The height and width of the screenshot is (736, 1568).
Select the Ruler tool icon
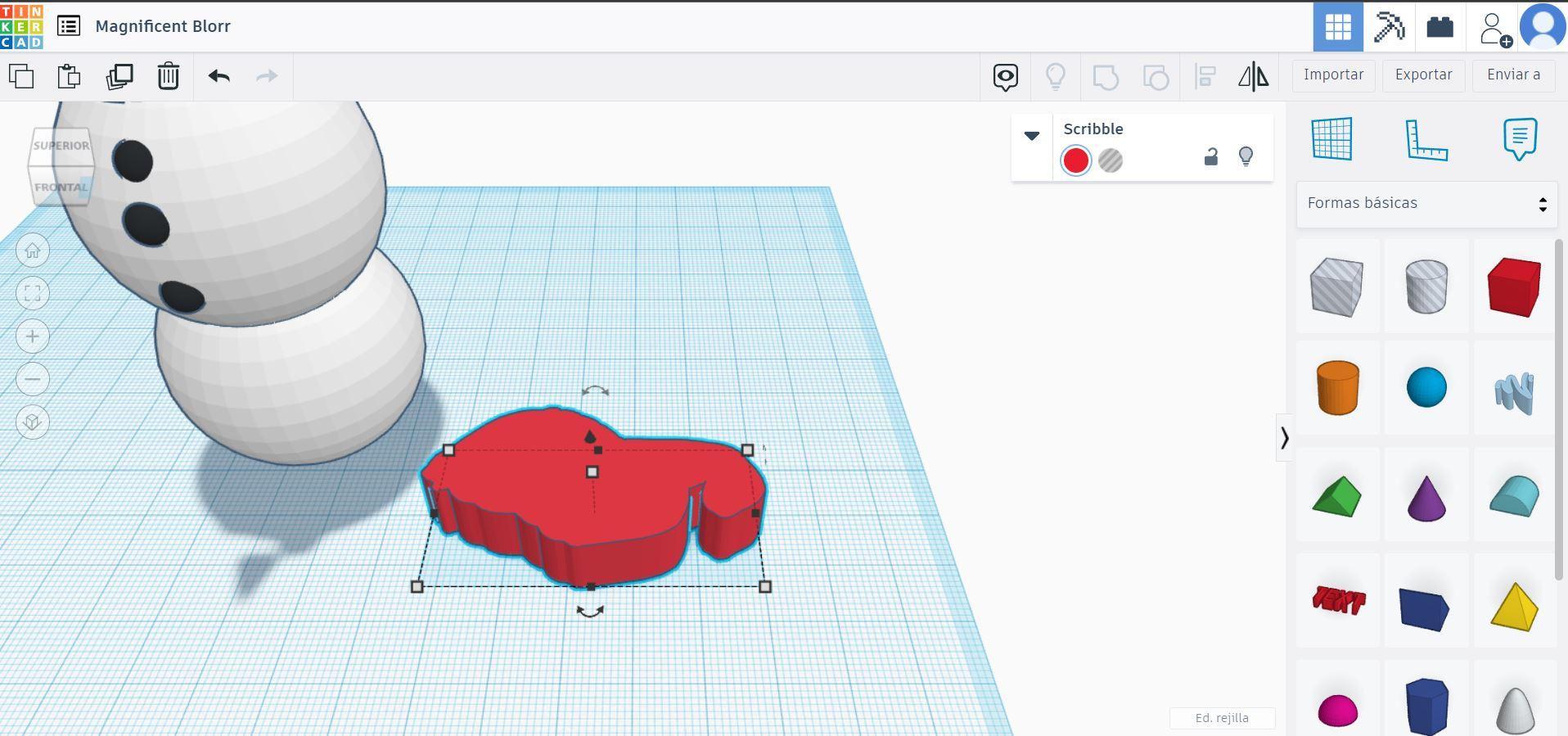(x=1426, y=139)
